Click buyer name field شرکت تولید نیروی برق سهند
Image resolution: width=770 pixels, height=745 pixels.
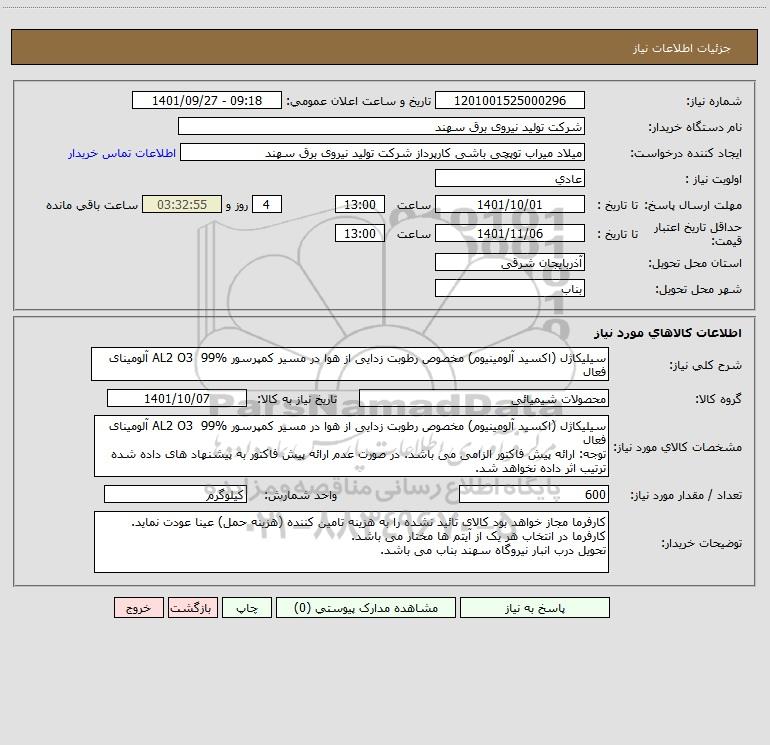pyautogui.click(x=381, y=126)
